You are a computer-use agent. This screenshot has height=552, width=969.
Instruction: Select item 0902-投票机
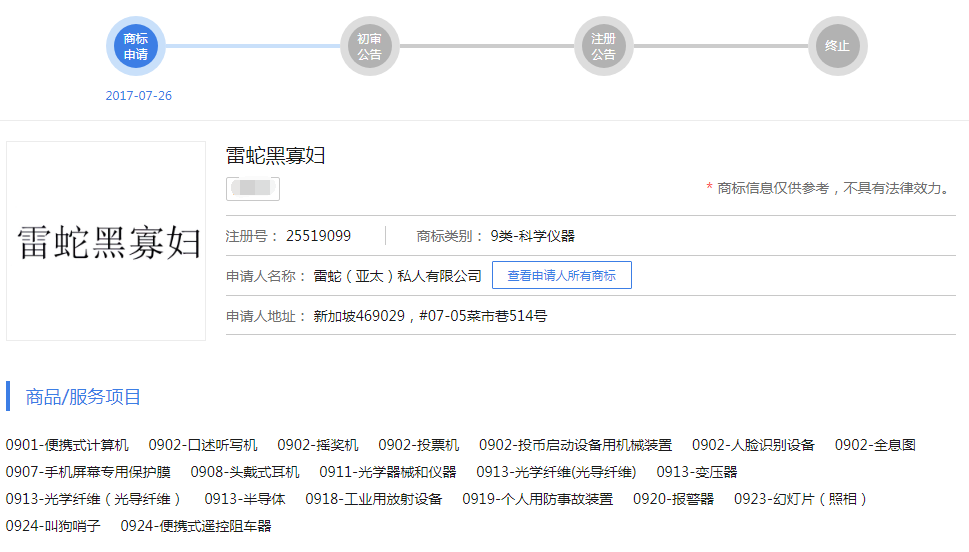click(x=418, y=445)
